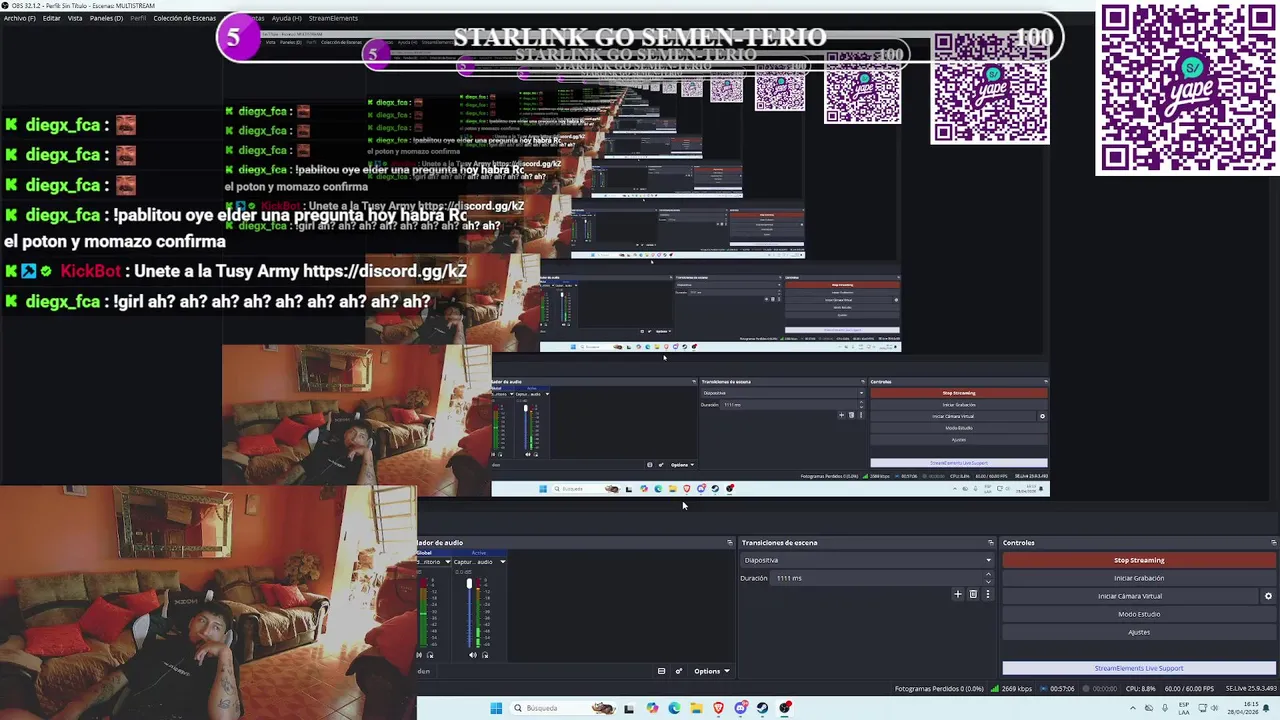Undock the audio mixer panel
Image resolution: width=1280 pixels, height=720 pixels.
pos(729,543)
